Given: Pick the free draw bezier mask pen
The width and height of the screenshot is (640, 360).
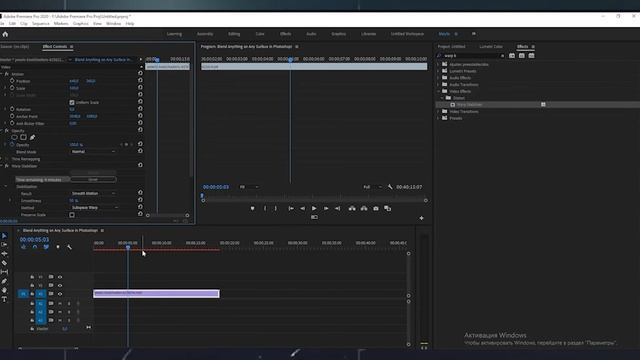Looking at the screenshot, I should tap(32, 138).
